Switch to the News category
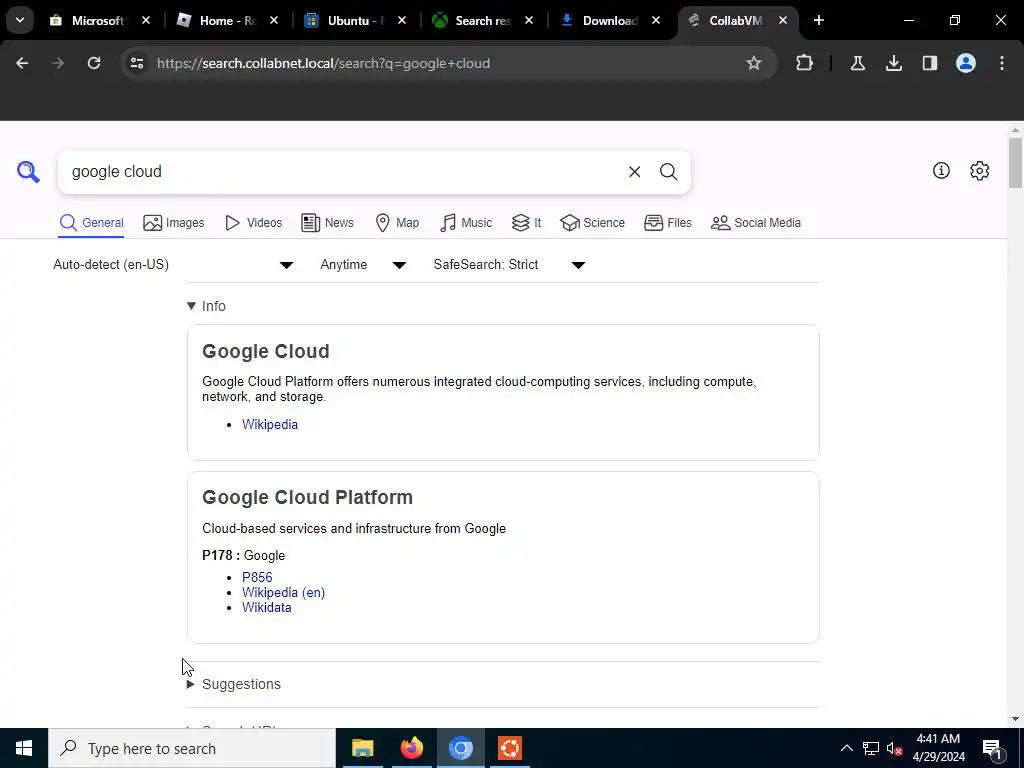Screen dimensions: 1024x768 click(327, 223)
